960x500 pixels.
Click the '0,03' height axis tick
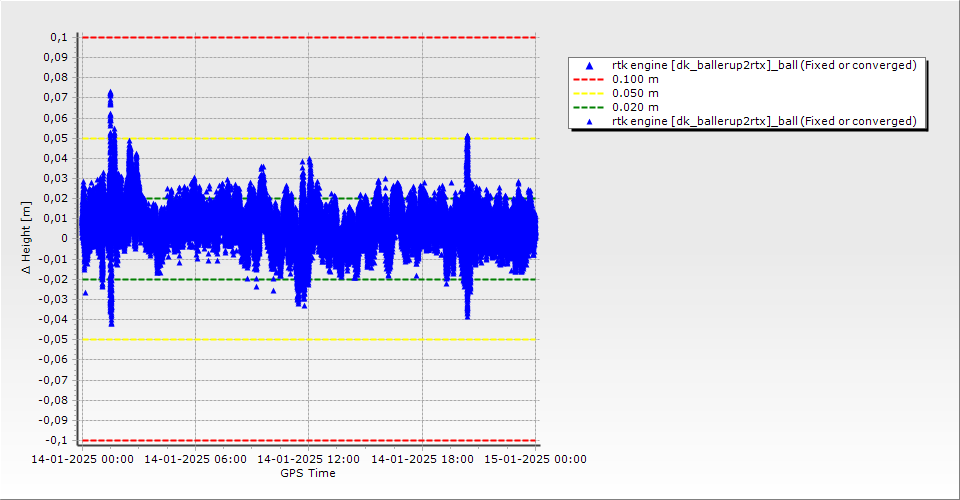56,179
